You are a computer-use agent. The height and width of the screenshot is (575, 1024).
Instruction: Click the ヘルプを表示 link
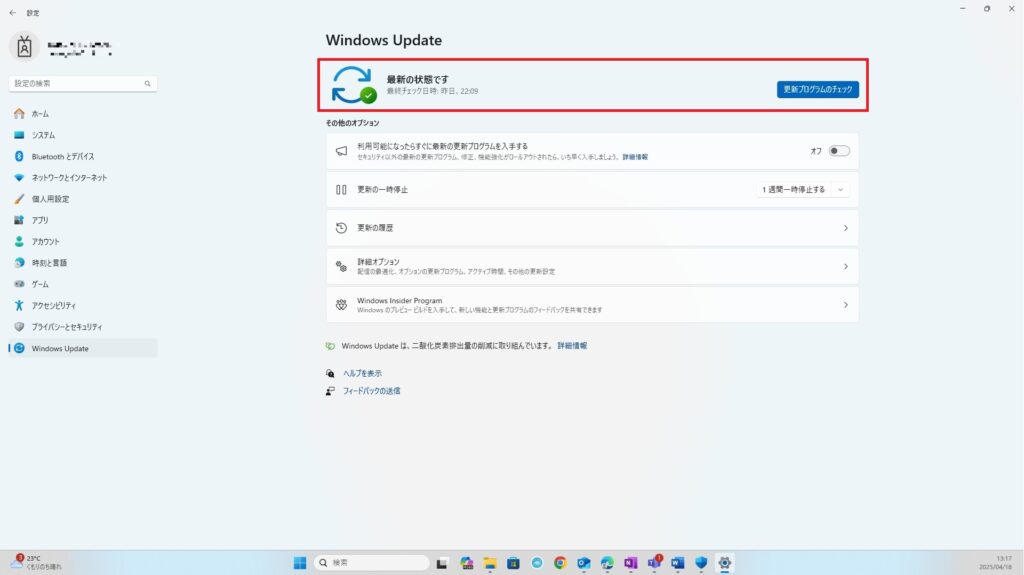(x=362, y=373)
